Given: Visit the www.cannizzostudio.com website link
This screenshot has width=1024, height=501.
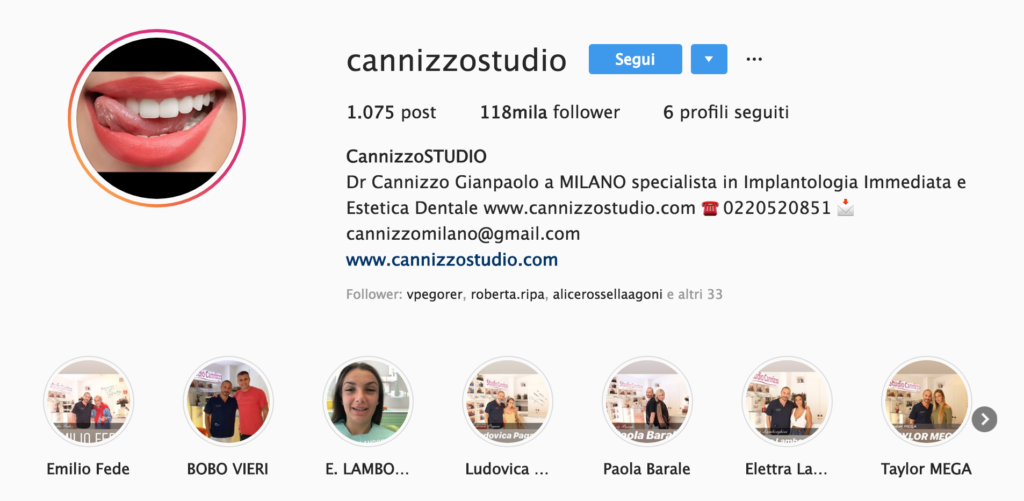Looking at the screenshot, I should click(x=452, y=260).
